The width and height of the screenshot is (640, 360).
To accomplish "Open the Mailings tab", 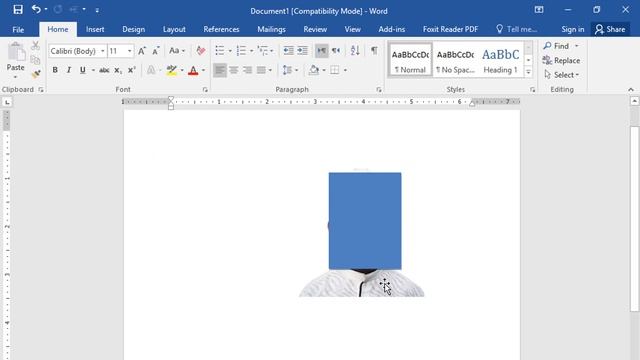I will click(x=271, y=29).
